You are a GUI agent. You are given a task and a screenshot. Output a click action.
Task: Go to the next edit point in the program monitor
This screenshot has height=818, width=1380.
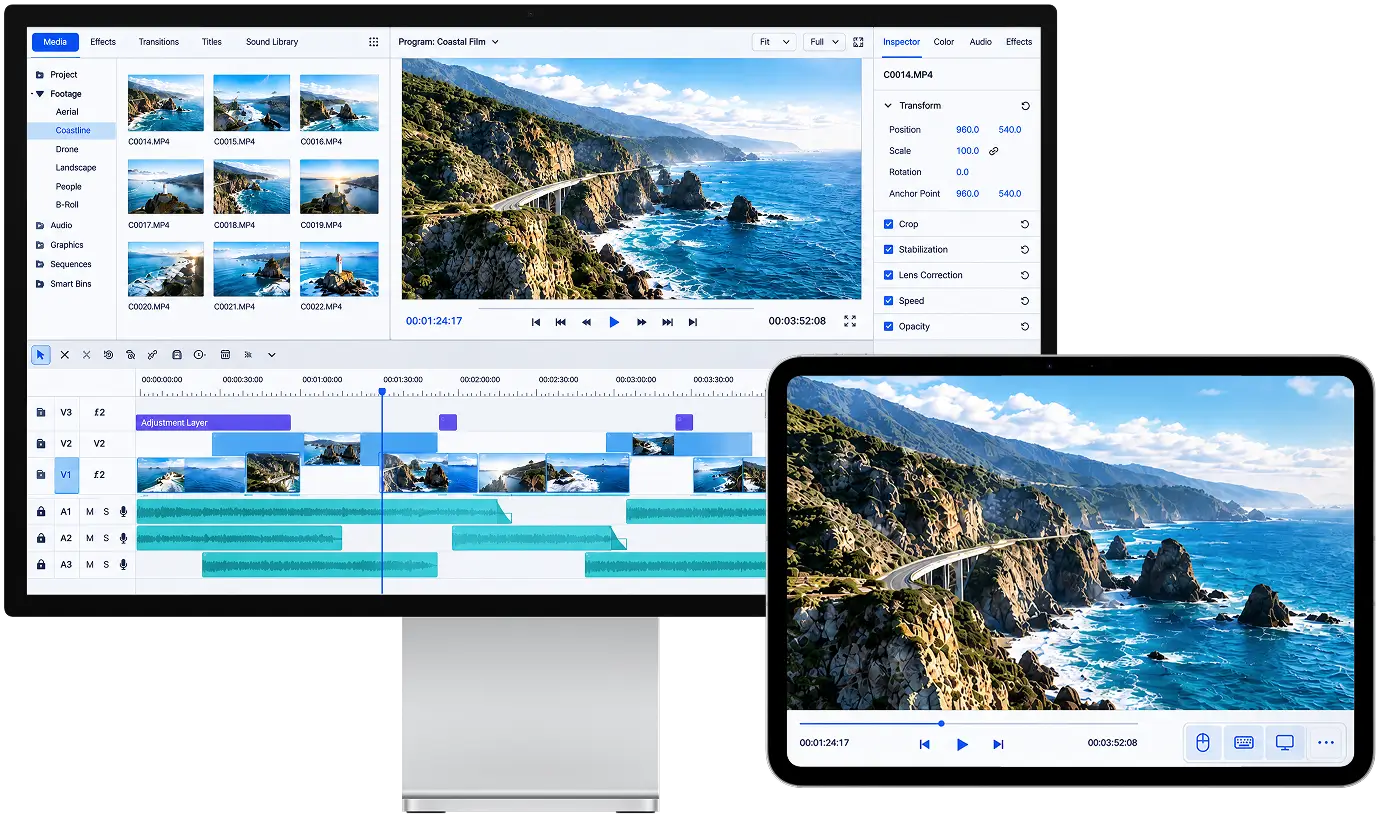pos(667,322)
